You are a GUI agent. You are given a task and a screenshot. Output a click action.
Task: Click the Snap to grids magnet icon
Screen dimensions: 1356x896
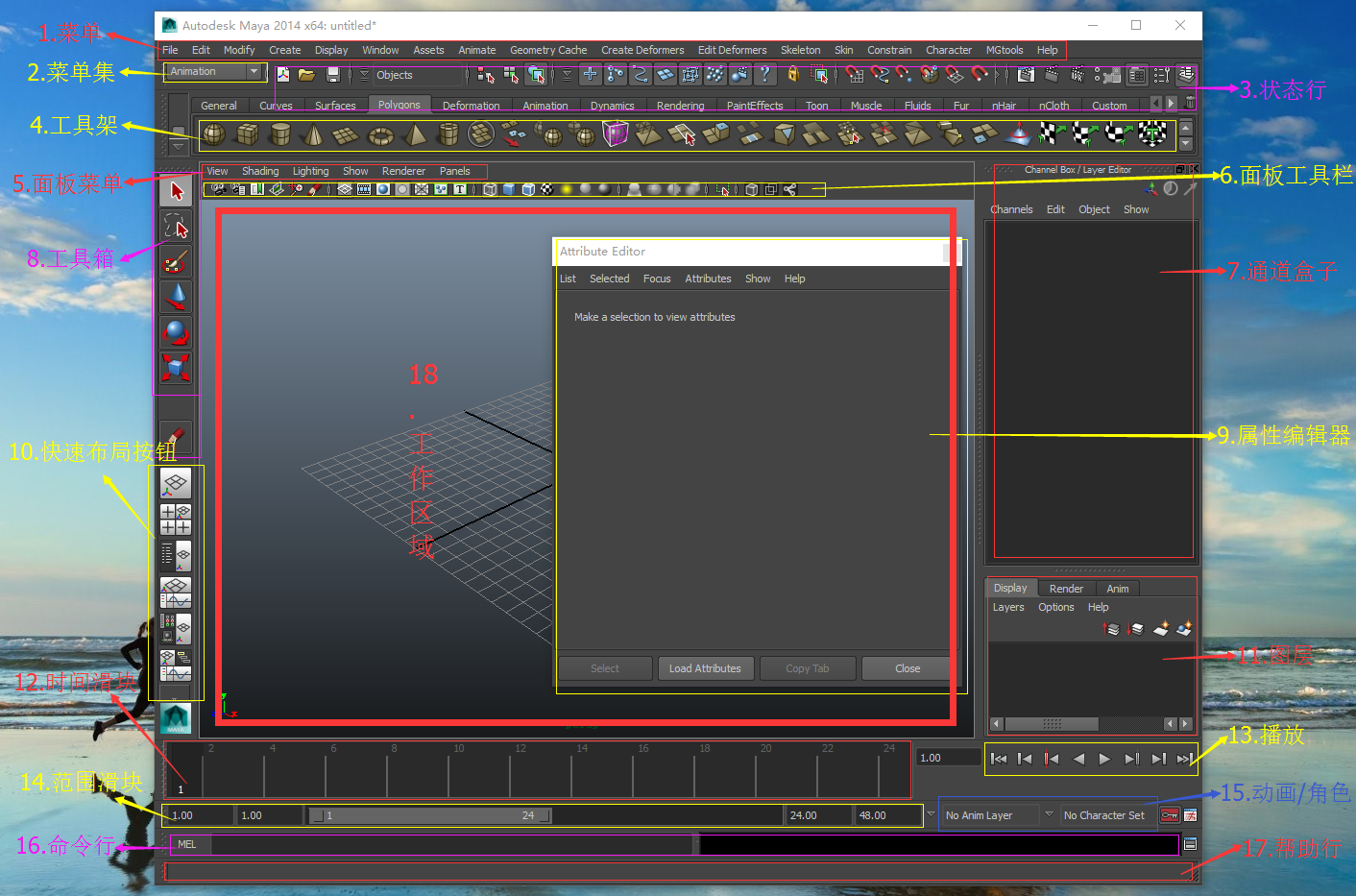click(x=855, y=74)
